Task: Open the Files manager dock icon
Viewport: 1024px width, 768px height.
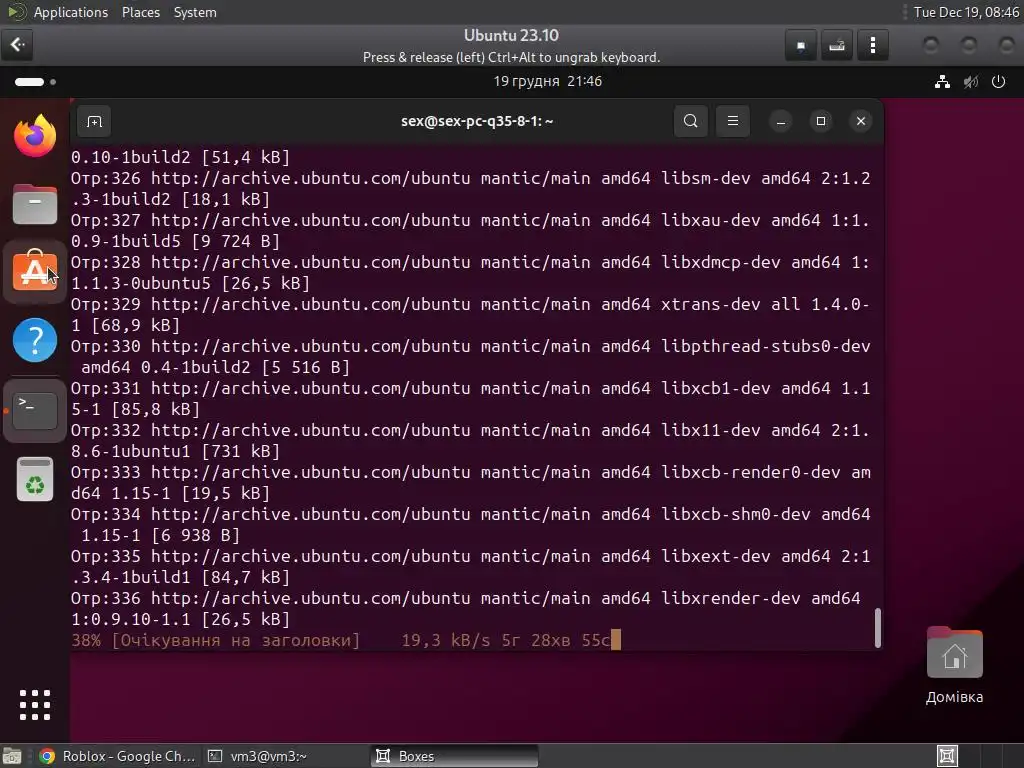Action: point(35,204)
